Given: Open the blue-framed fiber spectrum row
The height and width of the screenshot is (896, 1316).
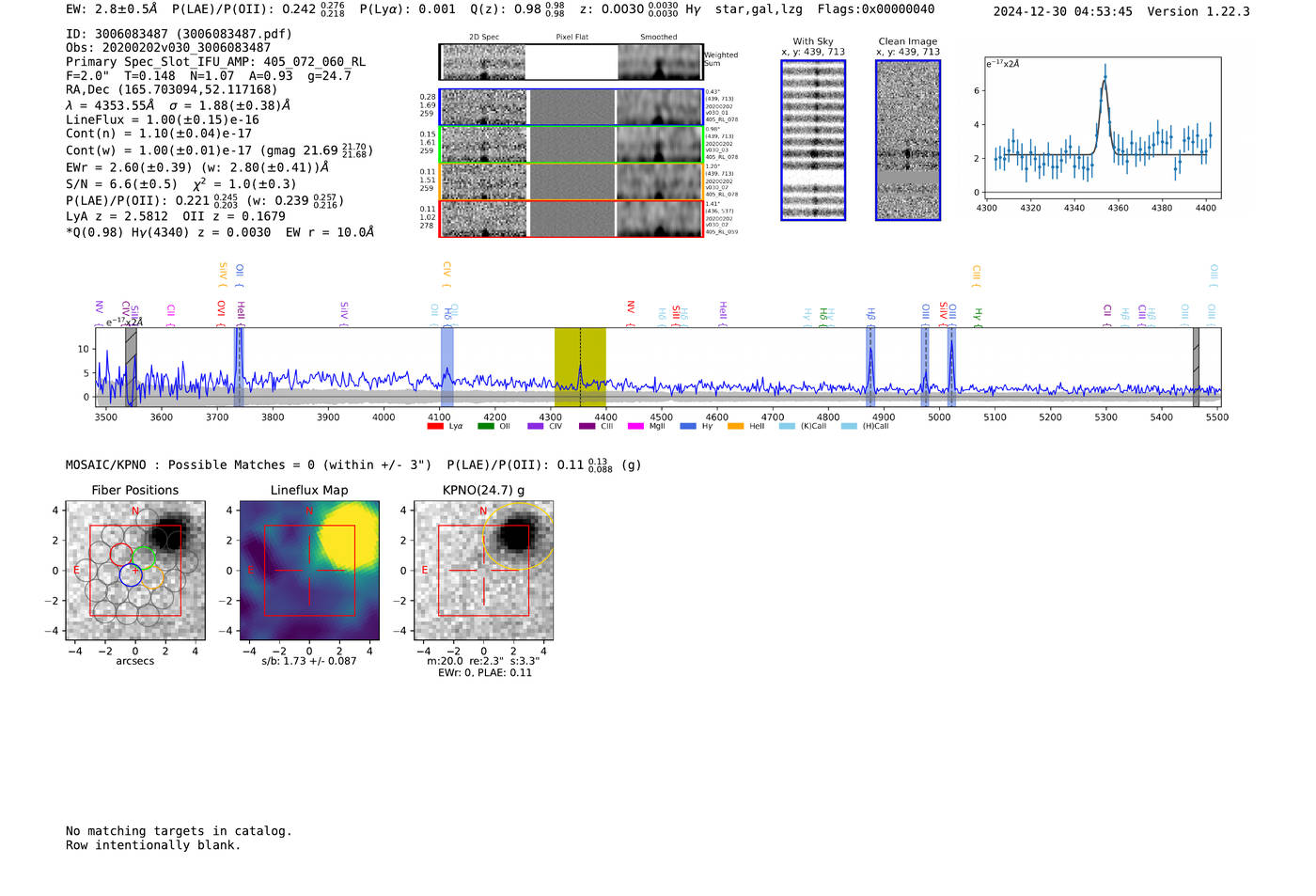Looking at the screenshot, I should click(x=571, y=107).
